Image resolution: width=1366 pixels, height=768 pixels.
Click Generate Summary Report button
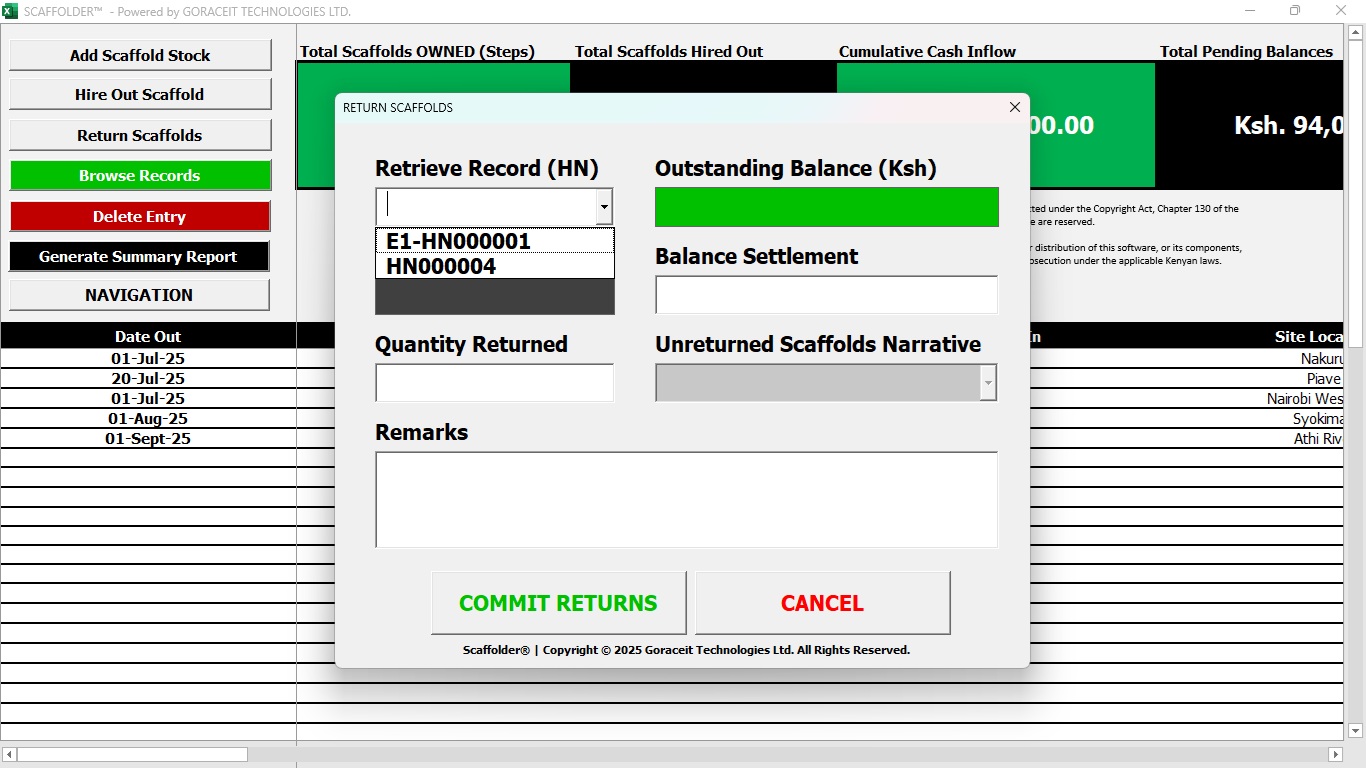140,256
